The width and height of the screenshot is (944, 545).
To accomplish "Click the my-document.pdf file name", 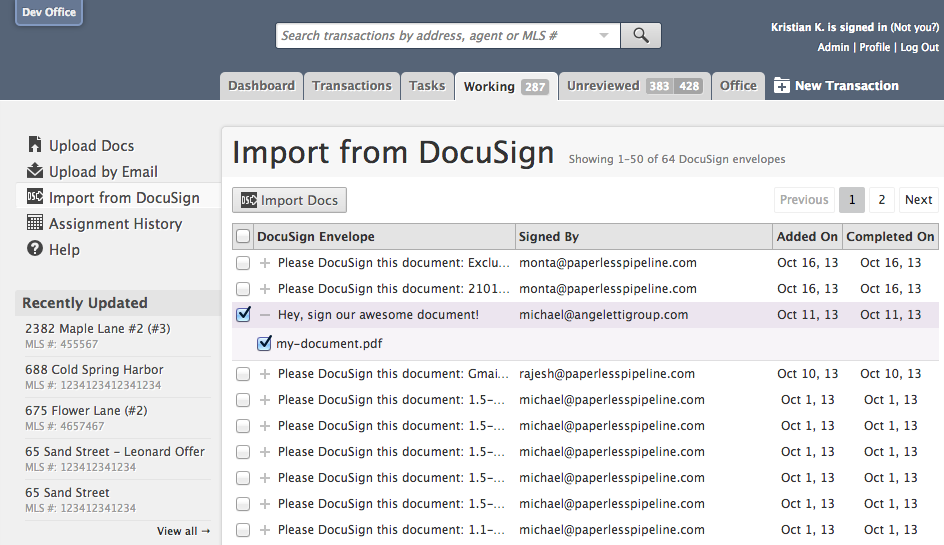I will click(x=329, y=344).
